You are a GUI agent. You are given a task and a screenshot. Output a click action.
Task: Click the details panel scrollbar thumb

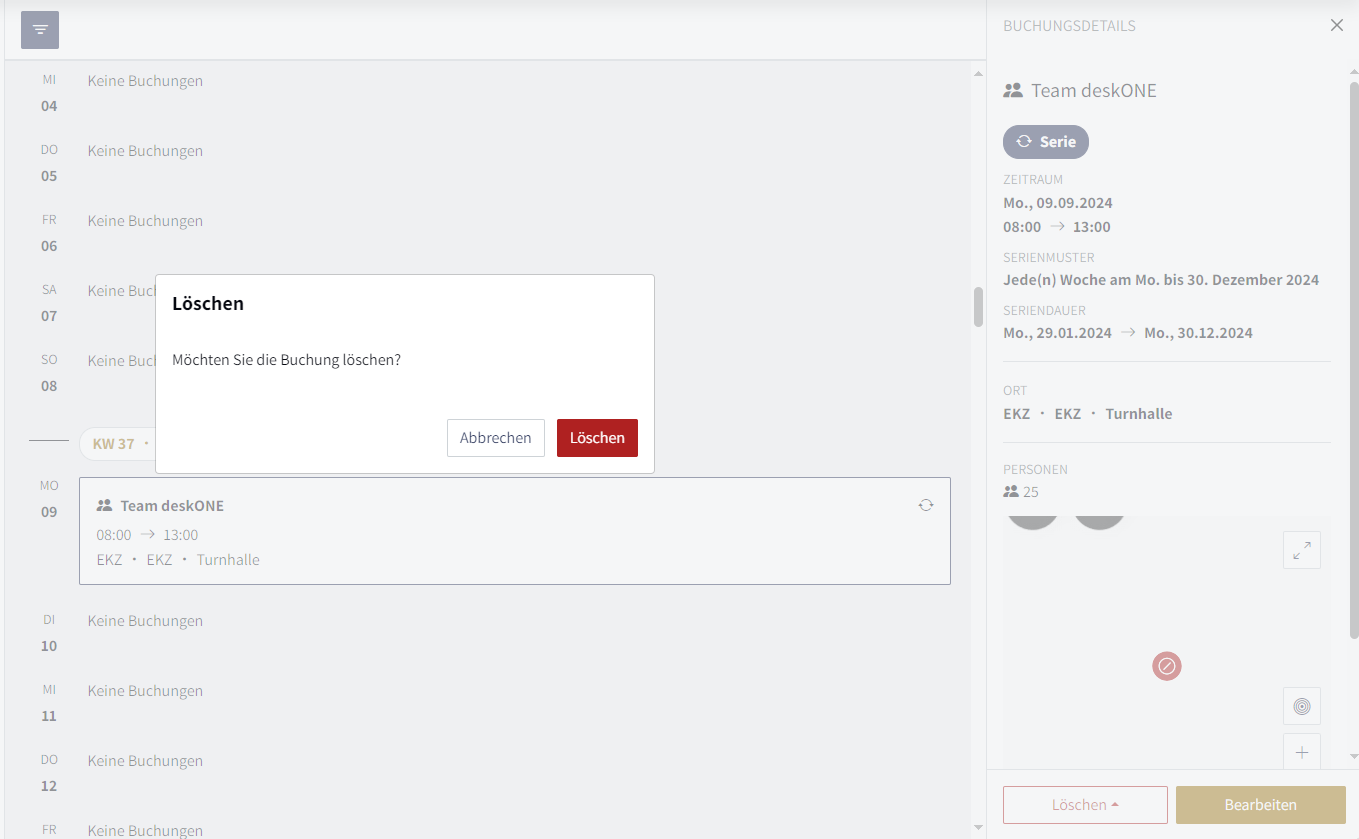point(1354,360)
